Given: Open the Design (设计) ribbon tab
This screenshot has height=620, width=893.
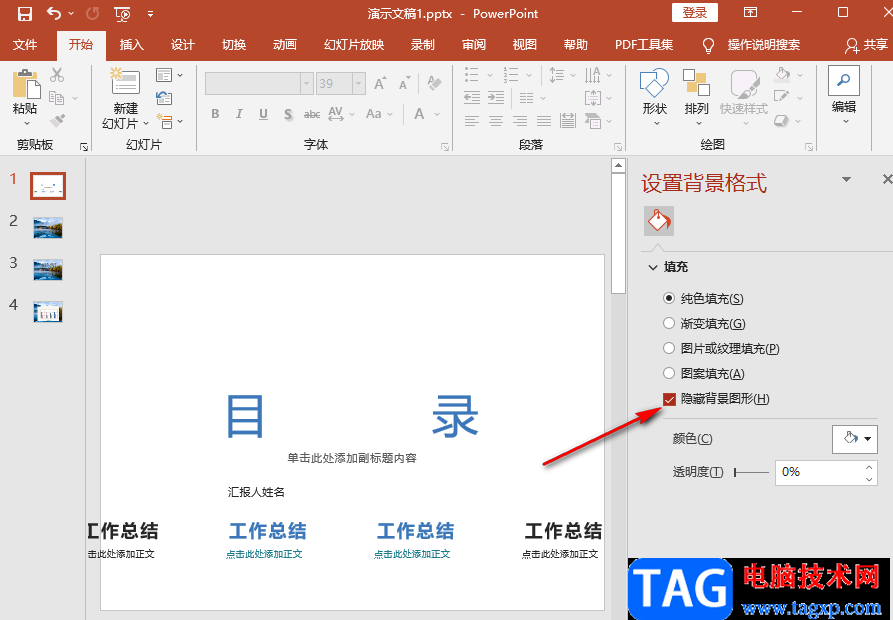Looking at the screenshot, I should coord(183,45).
